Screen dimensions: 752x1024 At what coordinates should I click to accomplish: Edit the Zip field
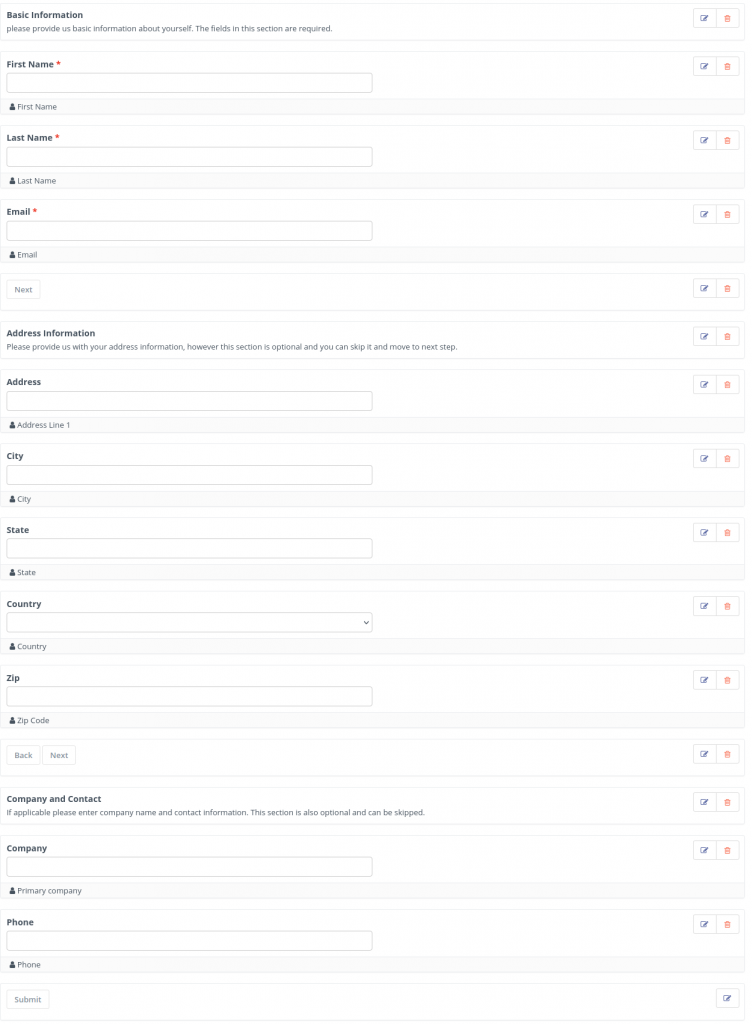click(704, 680)
